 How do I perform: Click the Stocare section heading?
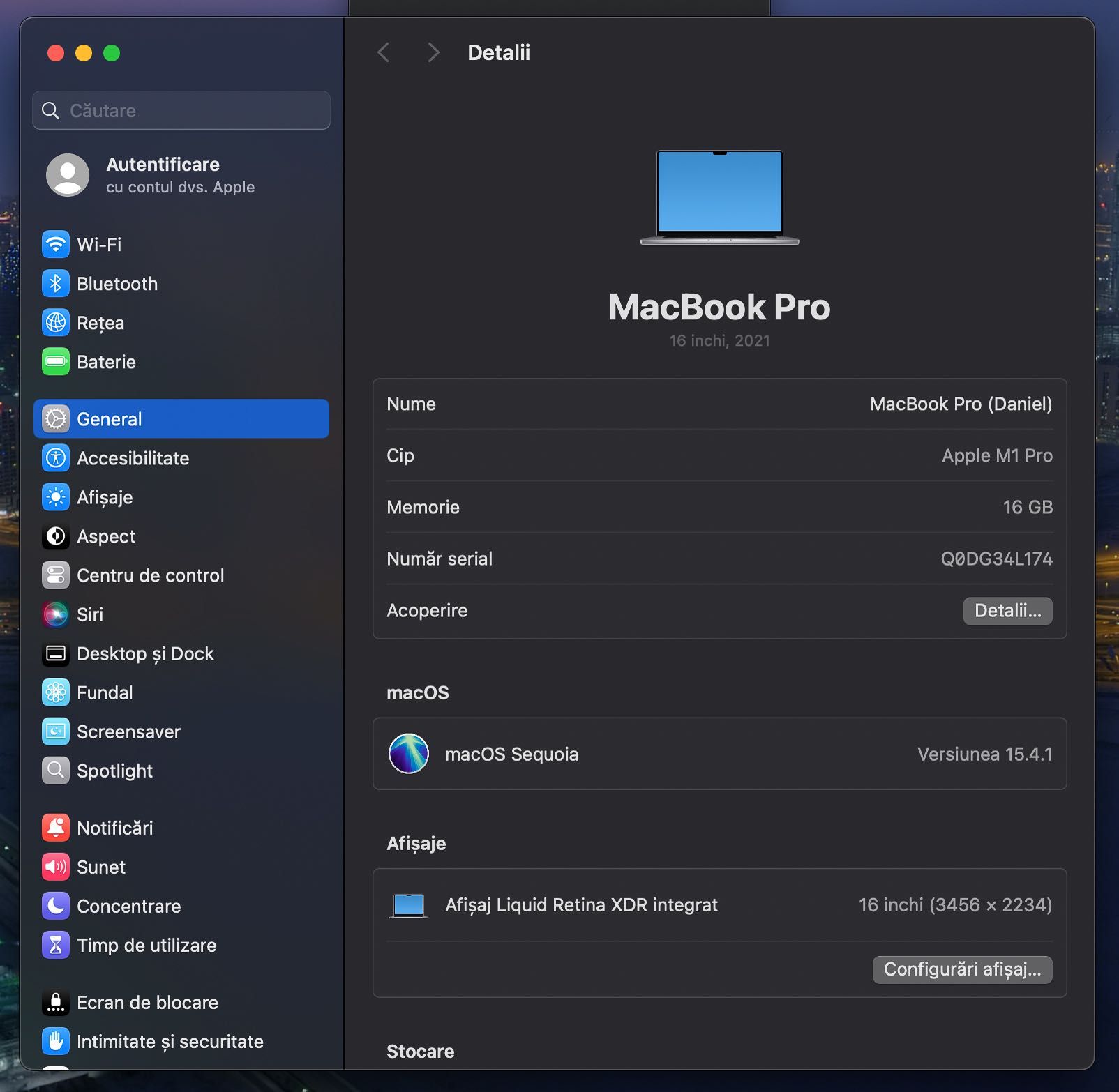421,1051
